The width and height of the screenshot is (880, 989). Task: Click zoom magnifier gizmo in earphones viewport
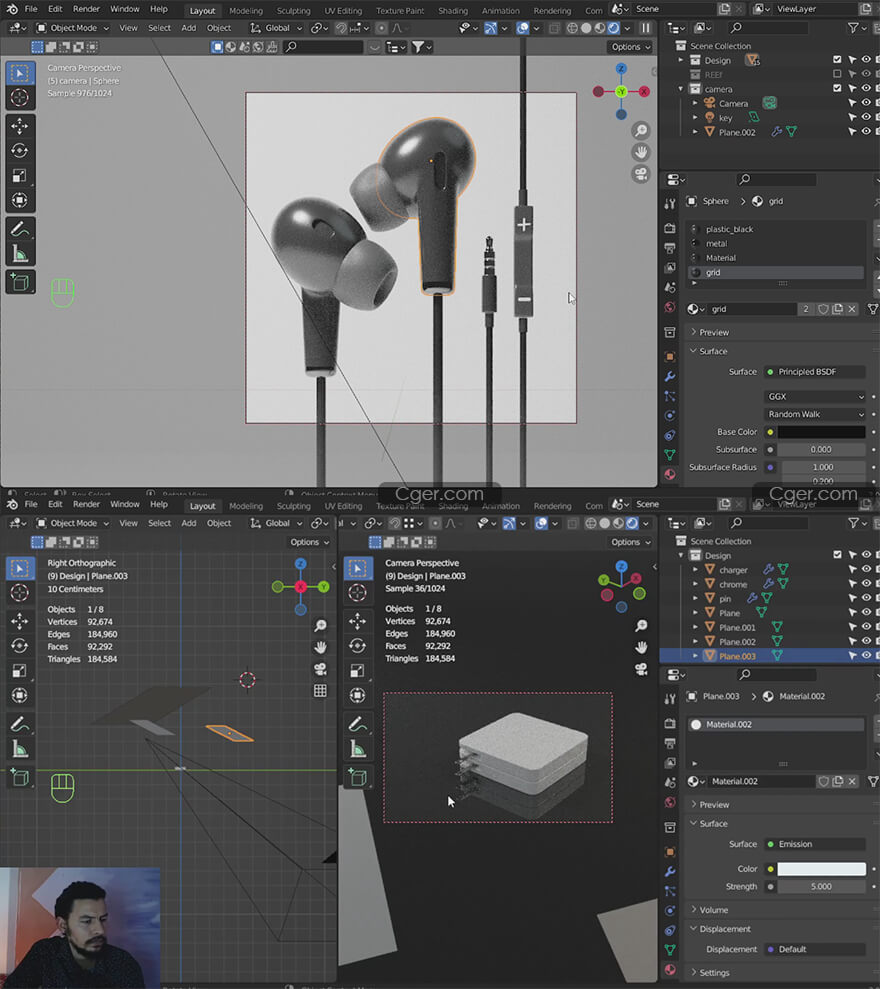tap(641, 131)
